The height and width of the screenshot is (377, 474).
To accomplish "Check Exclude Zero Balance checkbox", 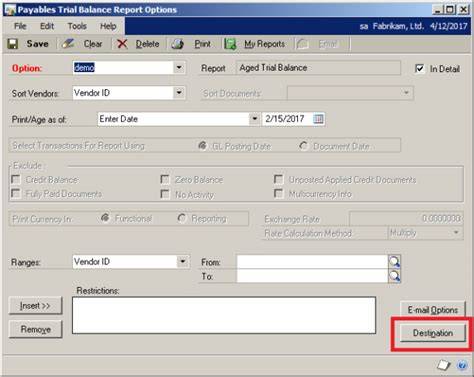I will click(x=165, y=179).
